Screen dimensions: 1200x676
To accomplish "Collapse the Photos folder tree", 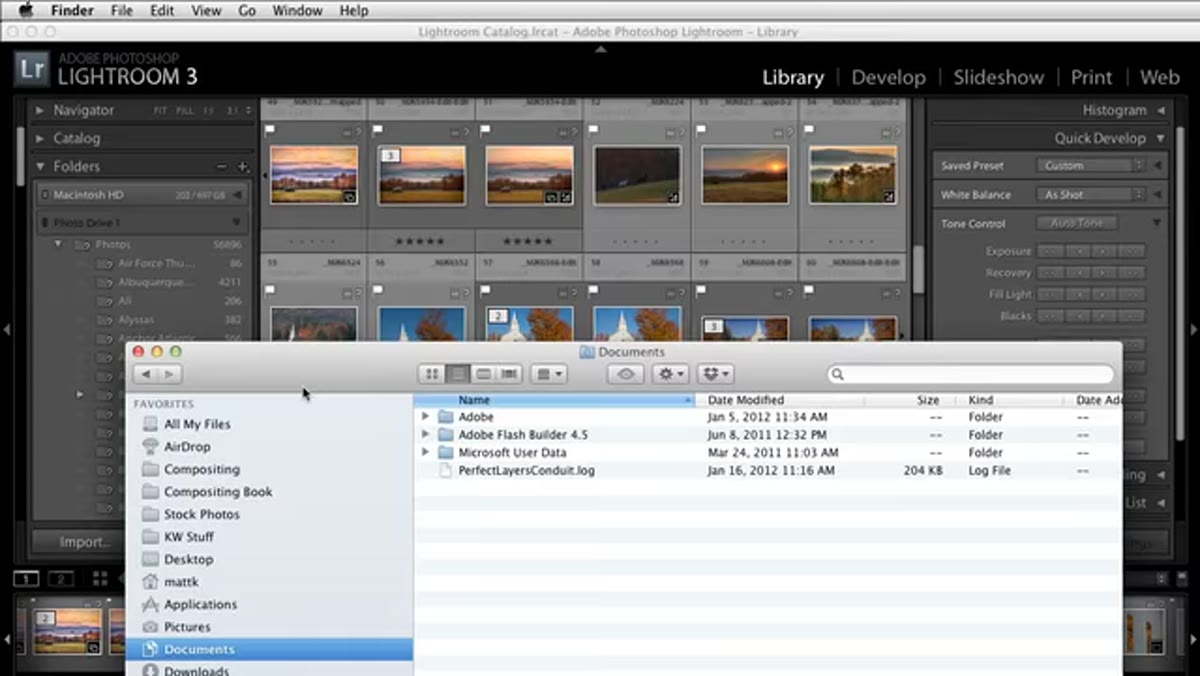I will 58,244.
